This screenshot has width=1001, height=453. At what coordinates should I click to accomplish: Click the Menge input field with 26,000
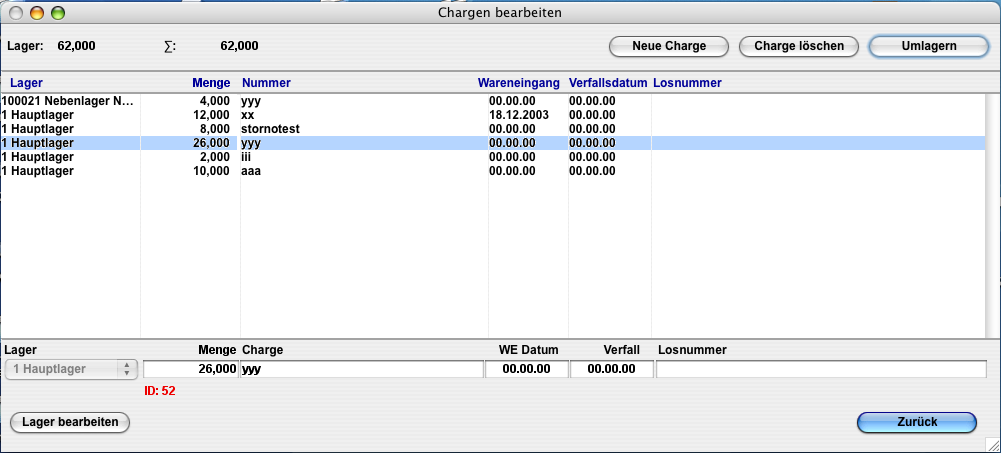tap(192, 369)
